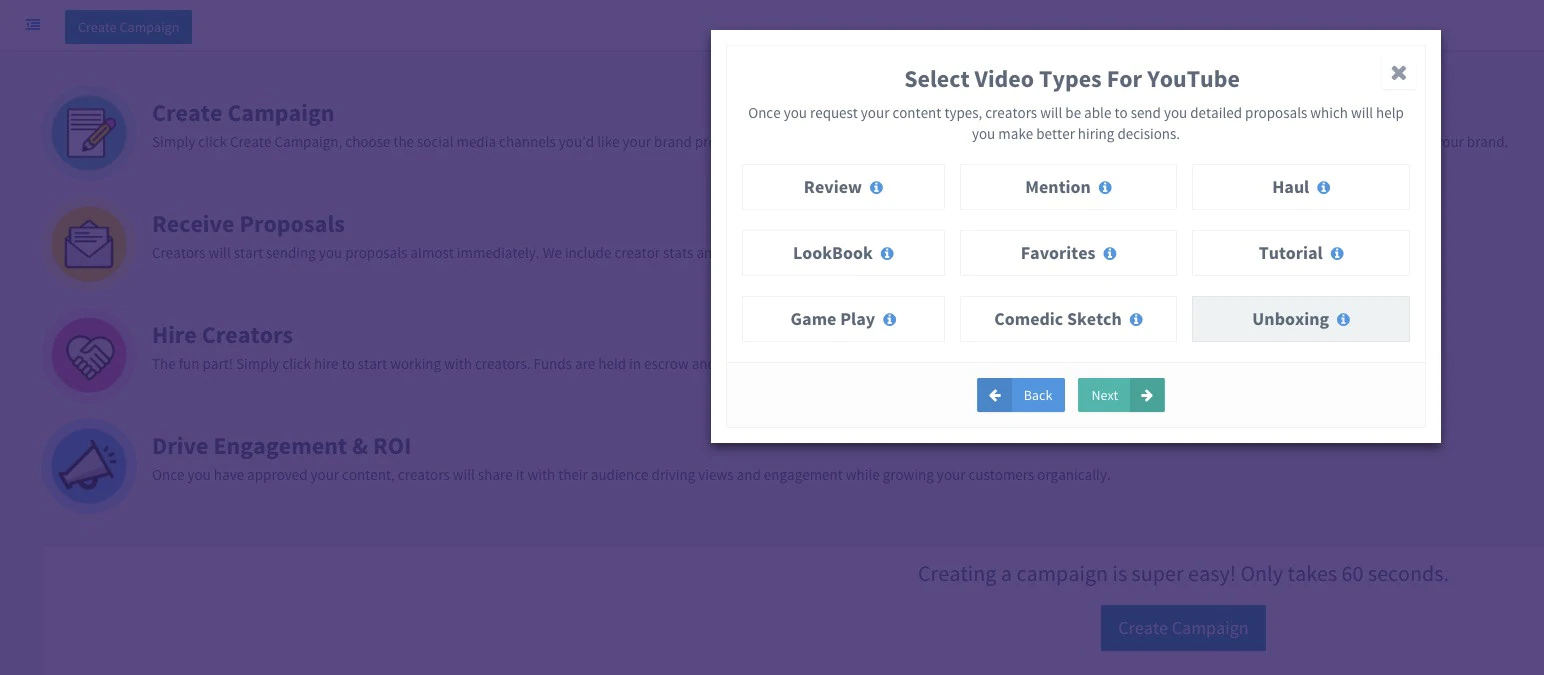
Task: Proceed with the Next button
Action: pyautogui.click(x=1120, y=395)
